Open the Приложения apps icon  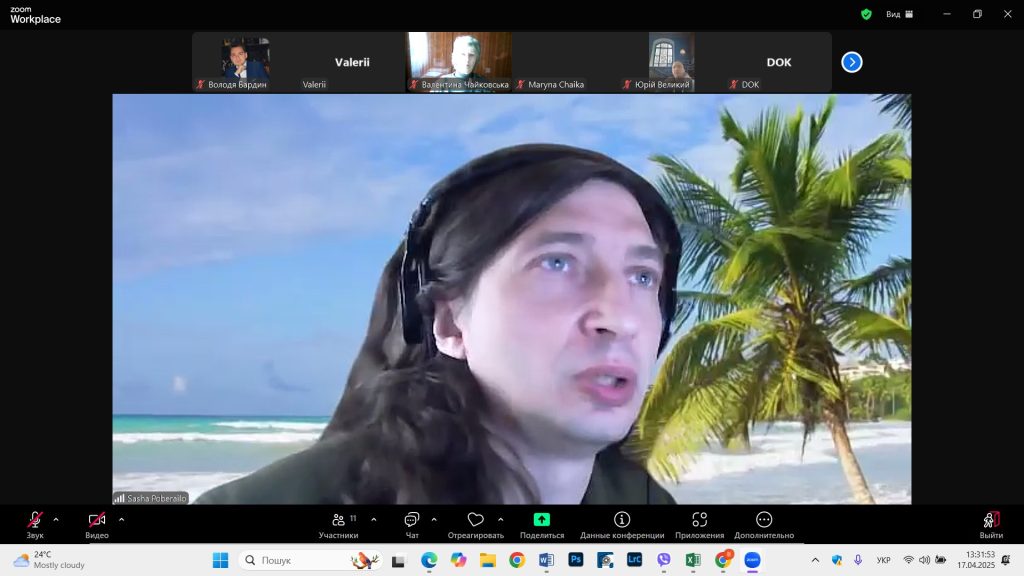point(699,520)
